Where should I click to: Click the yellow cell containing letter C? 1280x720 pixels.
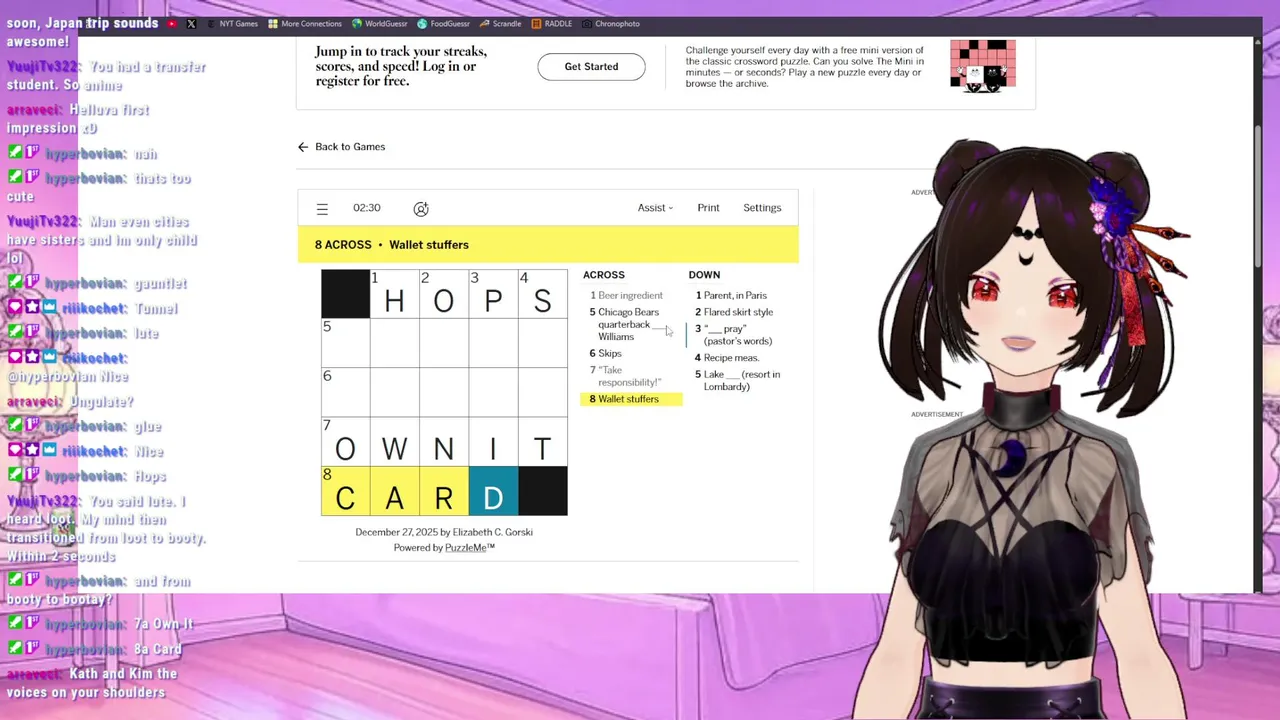pos(345,490)
